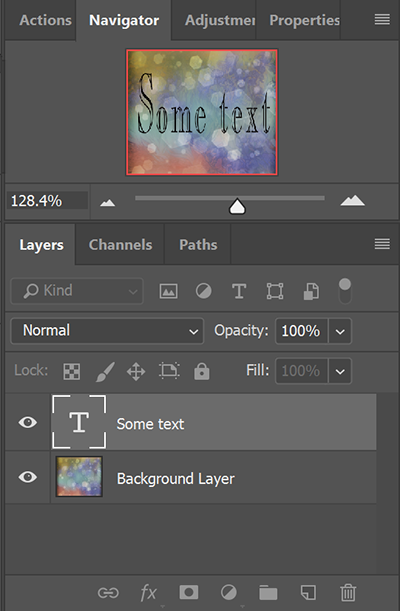Prevent auto-nesting into artboards lock

tap(169, 371)
